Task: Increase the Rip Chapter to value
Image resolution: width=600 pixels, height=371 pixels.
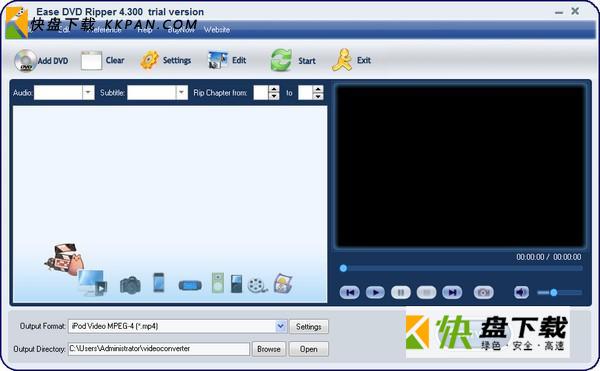Action: coord(318,89)
